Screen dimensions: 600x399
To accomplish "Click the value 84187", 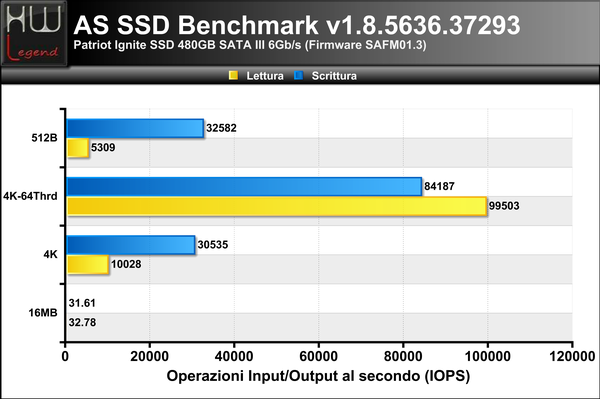I will (x=439, y=187).
